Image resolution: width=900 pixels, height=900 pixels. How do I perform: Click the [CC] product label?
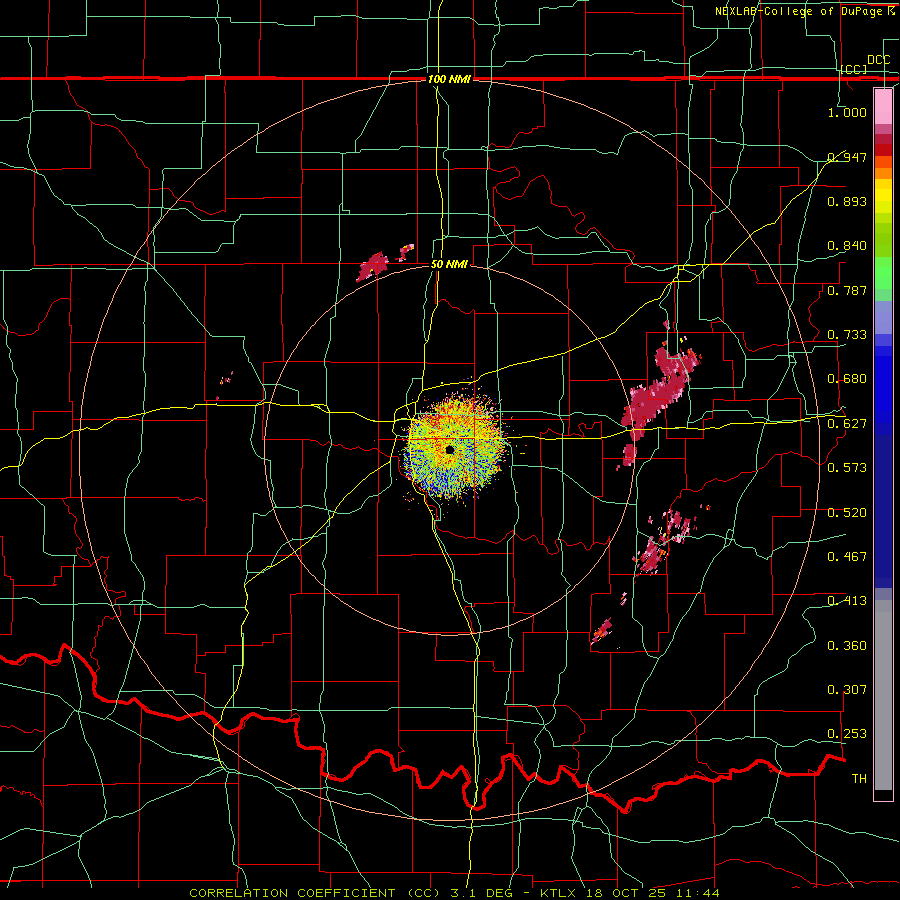coord(854,69)
